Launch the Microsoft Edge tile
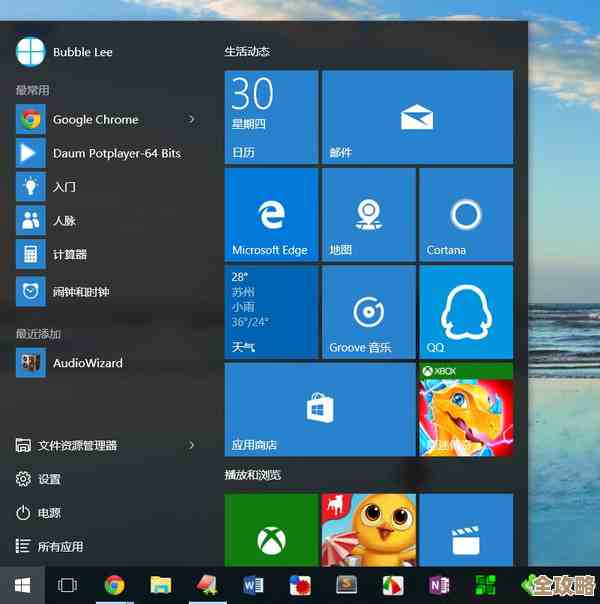The width and height of the screenshot is (600, 604). point(271,214)
